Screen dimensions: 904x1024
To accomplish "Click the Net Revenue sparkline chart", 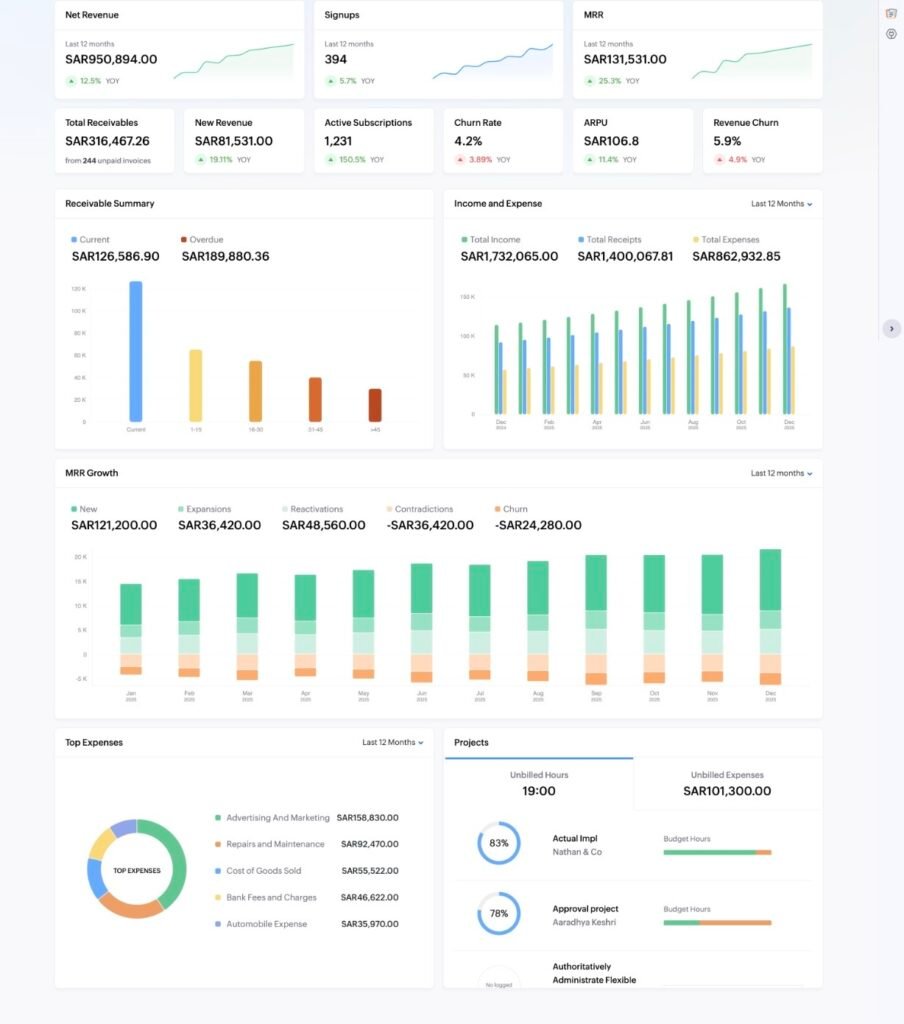I will click(x=234, y=61).
